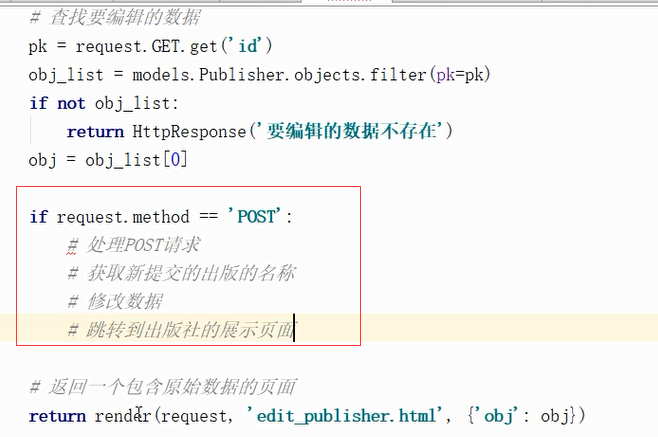Click 'GET' in request.GET.get
This screenshot has height=437, width=658.
[x=166, y=45]
